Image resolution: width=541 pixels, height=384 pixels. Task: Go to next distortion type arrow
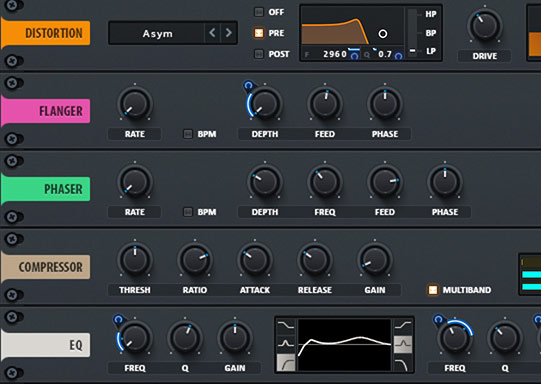pyautogui.click(x=228, y=33)
